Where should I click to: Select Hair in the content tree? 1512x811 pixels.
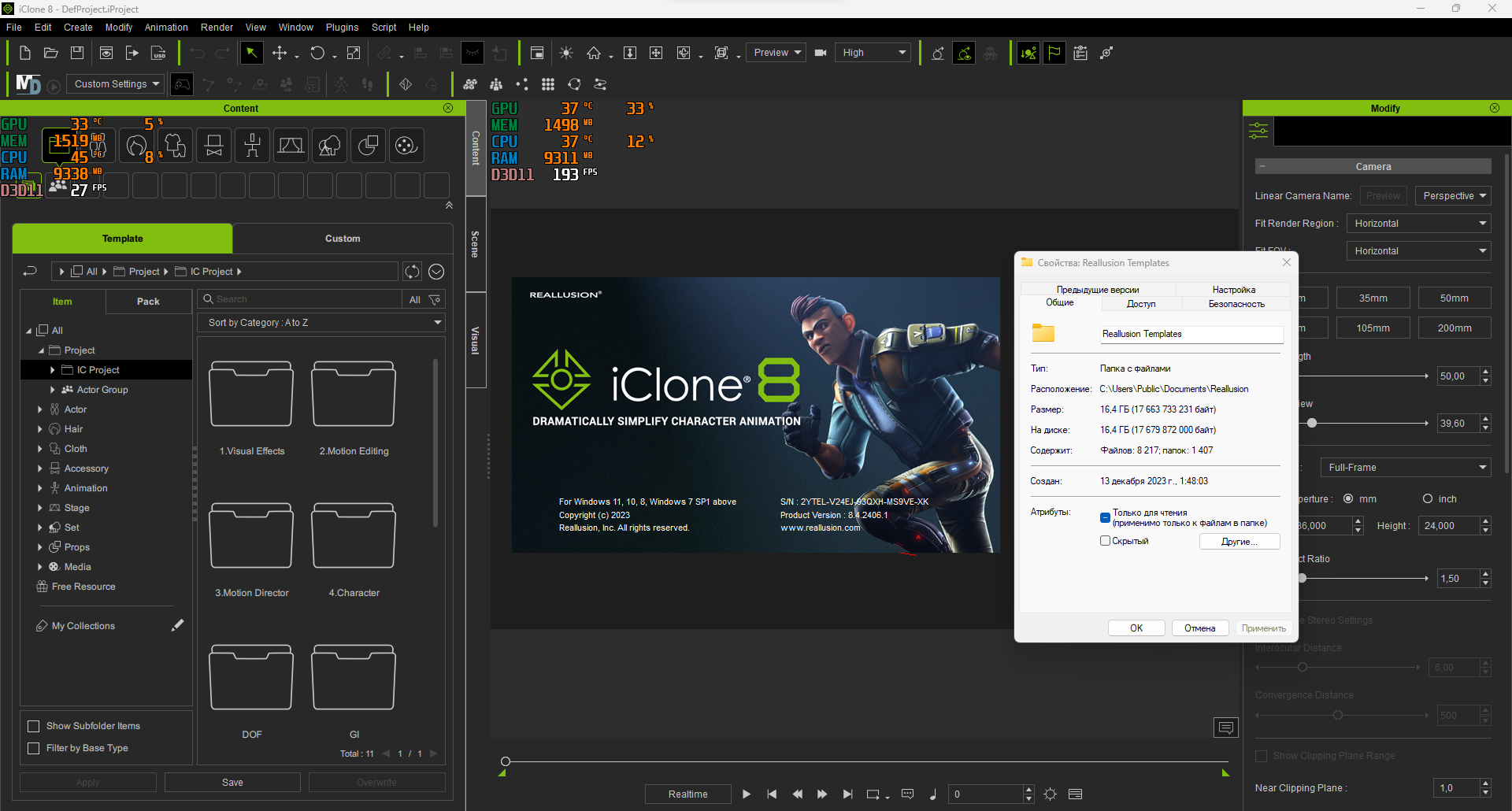[73, 429]
